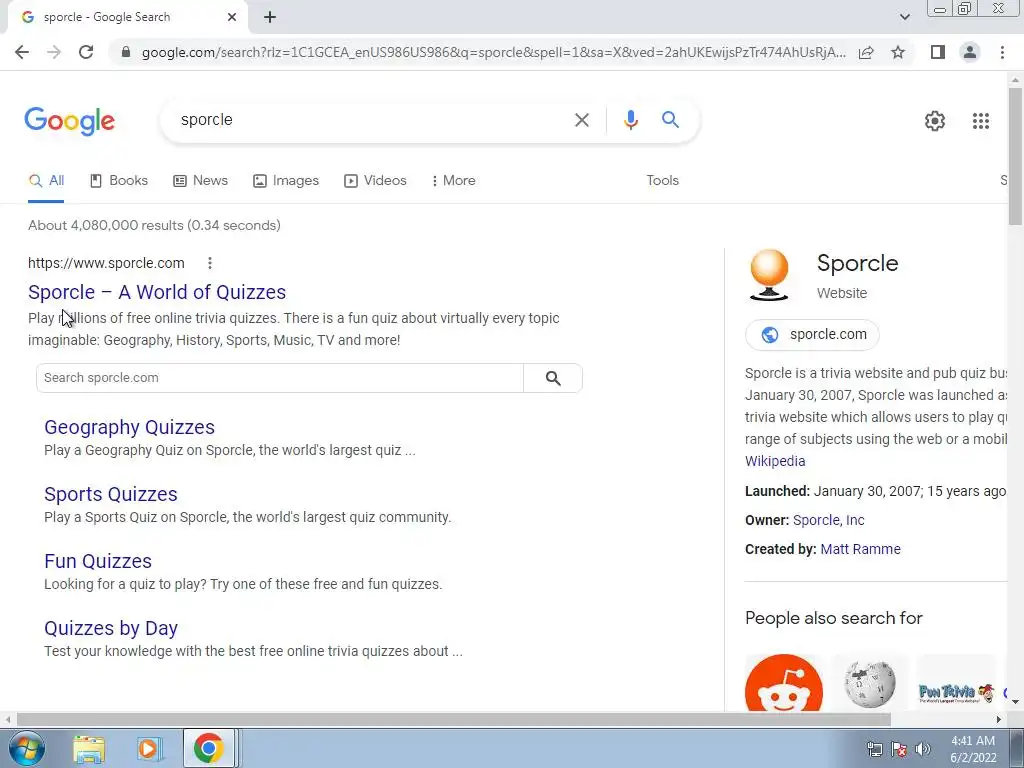Image resolution: width=1024 pixels, height=768 pixels.
Task: Open options for the sporcle.com result
Action: [210, 263]
